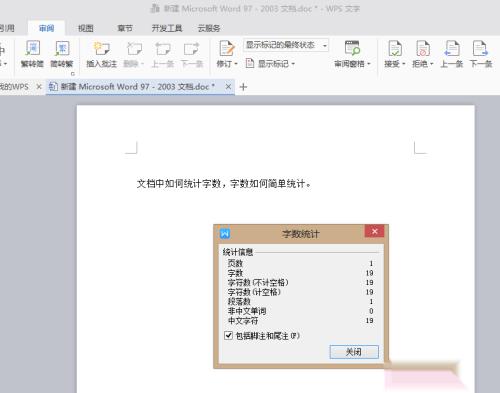This screenshot has height=393, width=500.
Task: Click the 拒绝 reject change icon
Action: 423,49
